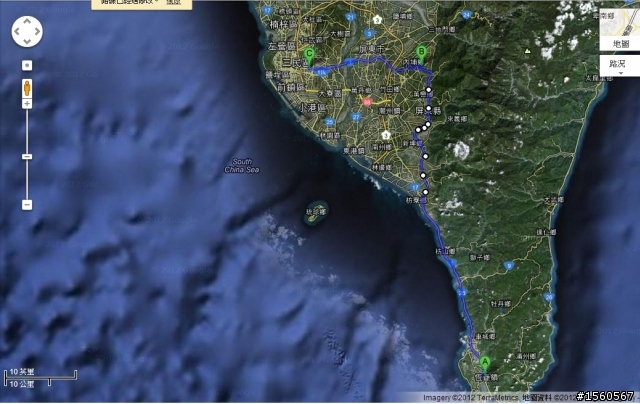This screenshot has height=404, width=640.
Task: Click the 小港區 district label
Action: (x=313, y=108)
